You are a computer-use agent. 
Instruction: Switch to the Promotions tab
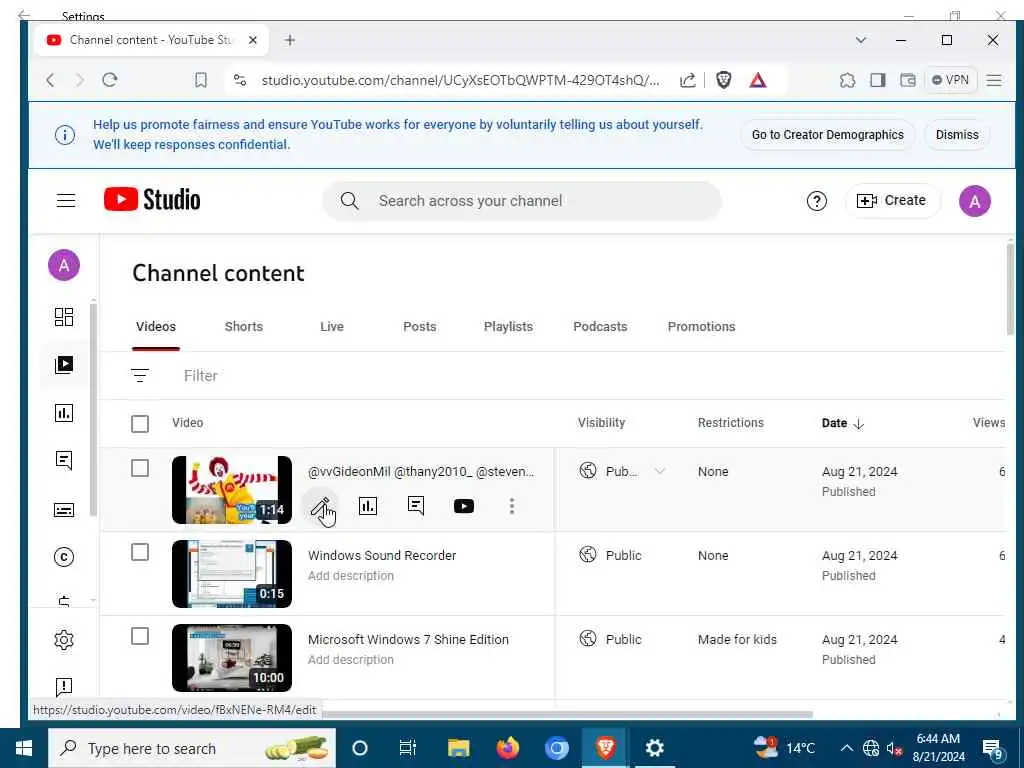click(701, 327)
